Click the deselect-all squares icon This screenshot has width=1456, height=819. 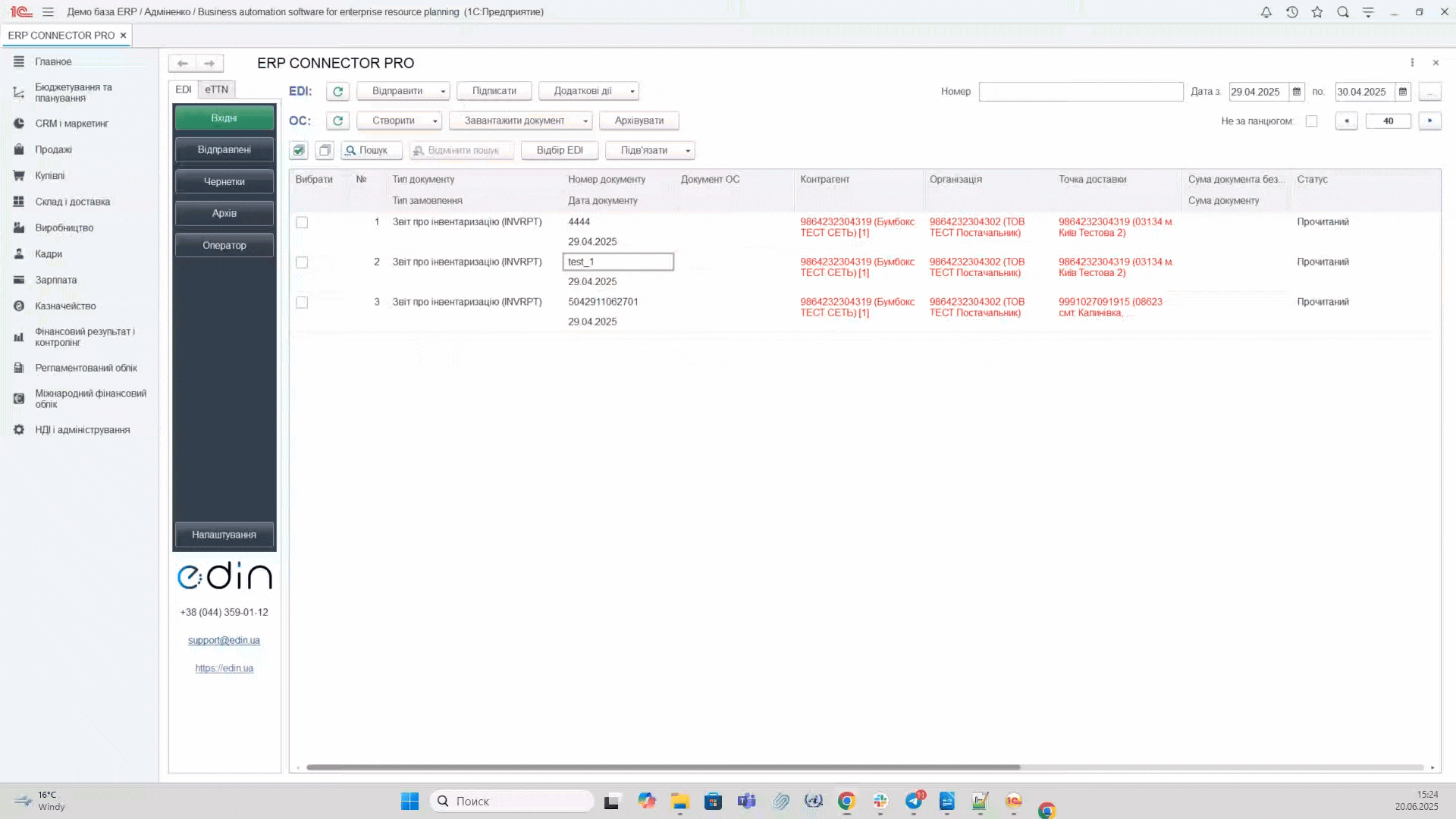(325, 150)
